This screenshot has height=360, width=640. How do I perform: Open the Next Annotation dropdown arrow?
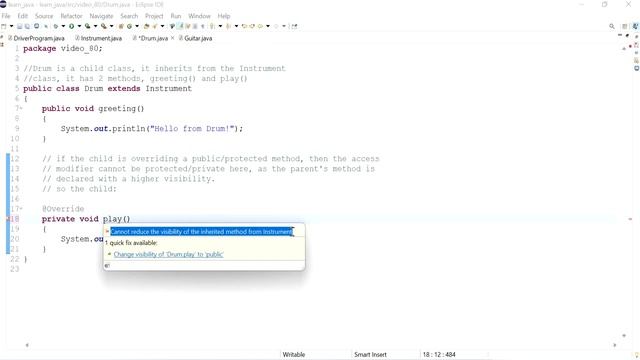click(220, 26)
